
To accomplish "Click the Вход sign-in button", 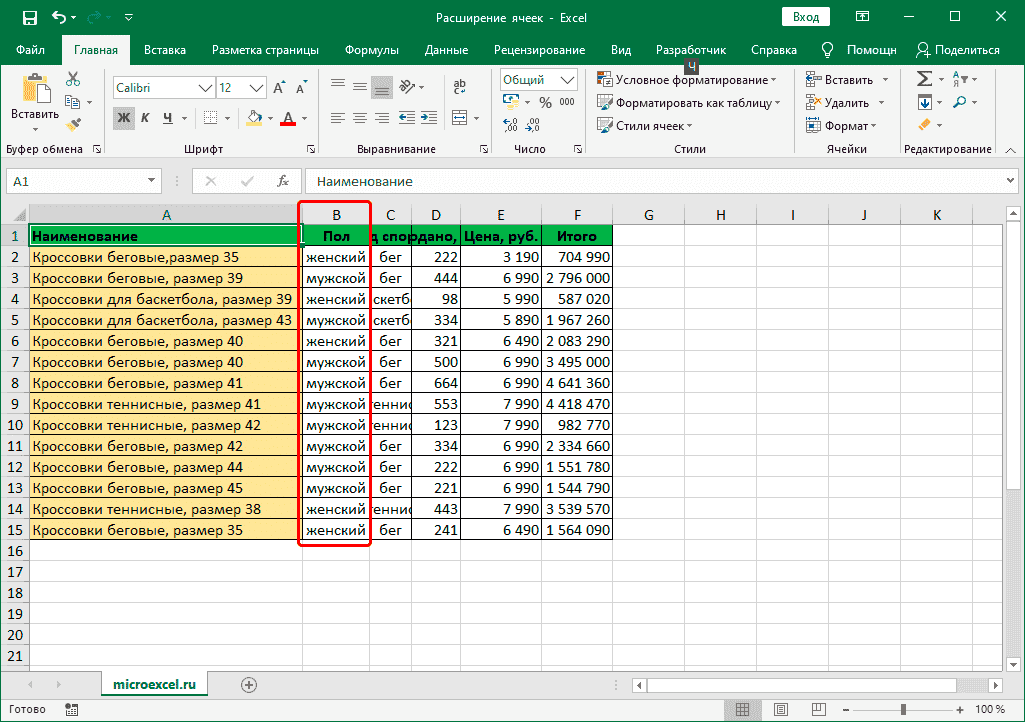I will pyautogui.click(x=805, y=17).
